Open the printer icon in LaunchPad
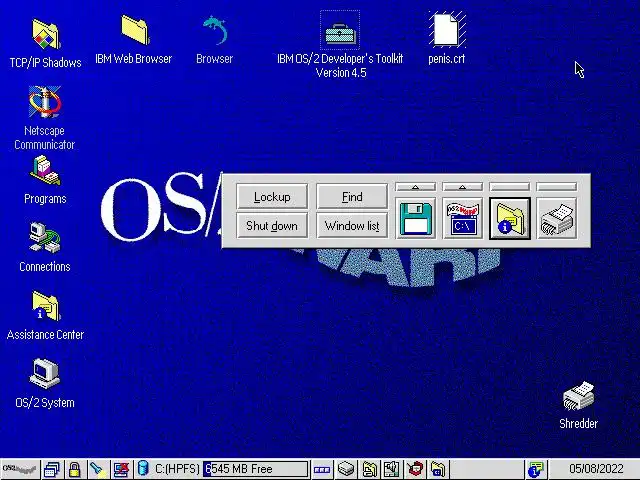This screenshot has height=480, width=640. [x=557, y=219]
